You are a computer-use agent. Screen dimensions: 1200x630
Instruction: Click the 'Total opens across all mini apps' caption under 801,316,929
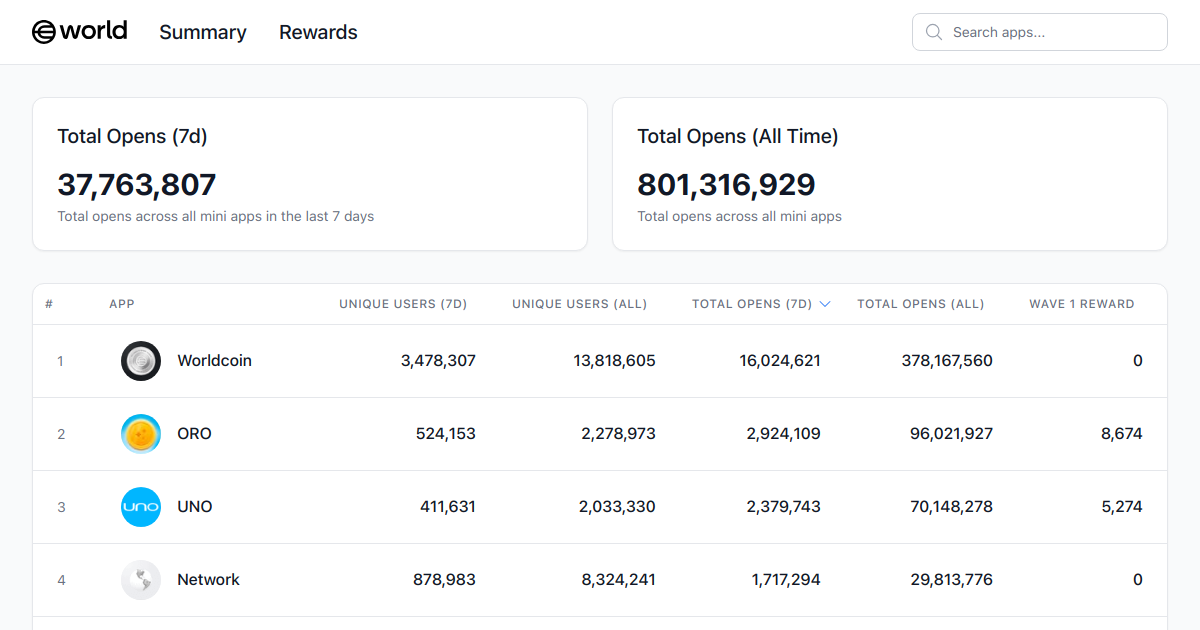coord(740,216)
